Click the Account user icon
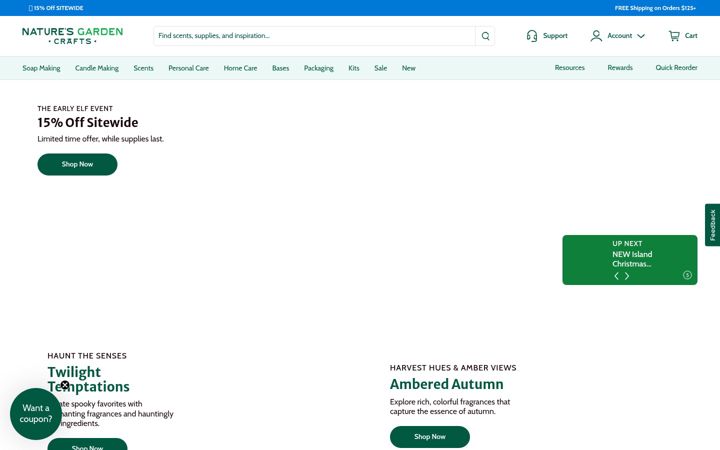The image size is (720, 450). click(596, 36)
